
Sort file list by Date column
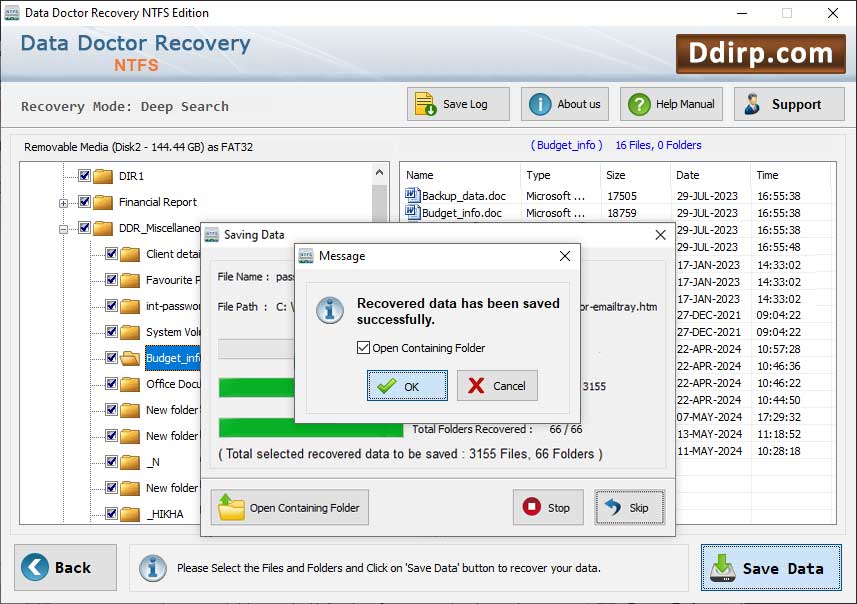711,175
